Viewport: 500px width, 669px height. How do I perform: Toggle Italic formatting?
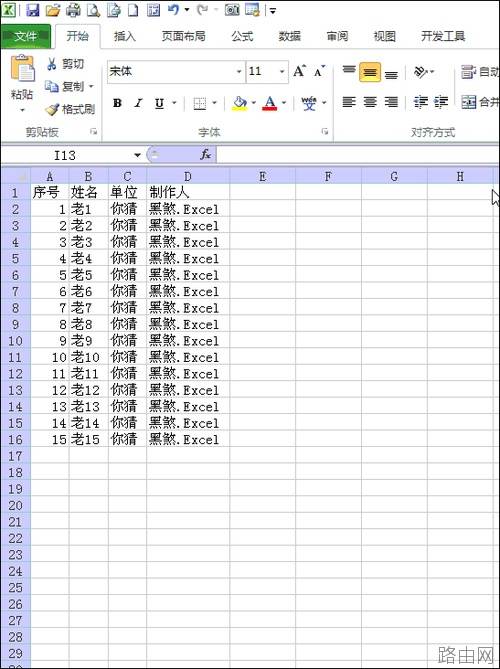[x=138, y=103]
